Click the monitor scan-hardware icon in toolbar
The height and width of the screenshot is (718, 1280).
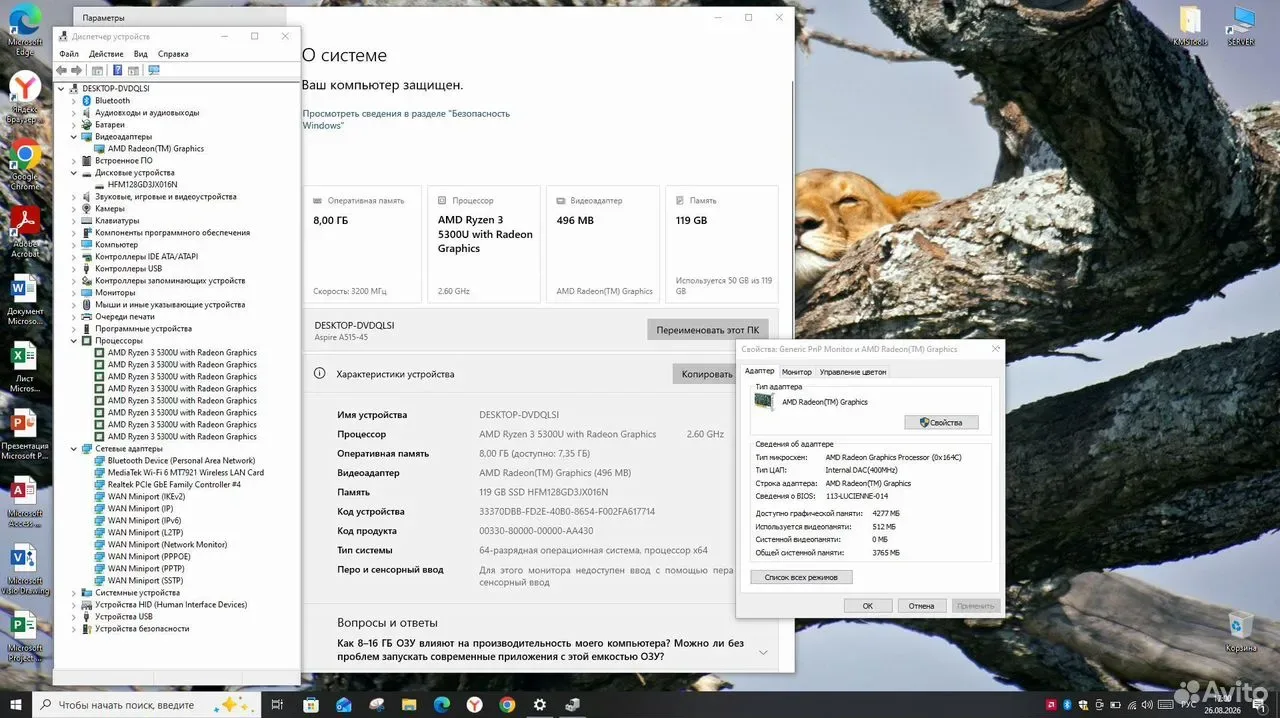pos(153,70)
